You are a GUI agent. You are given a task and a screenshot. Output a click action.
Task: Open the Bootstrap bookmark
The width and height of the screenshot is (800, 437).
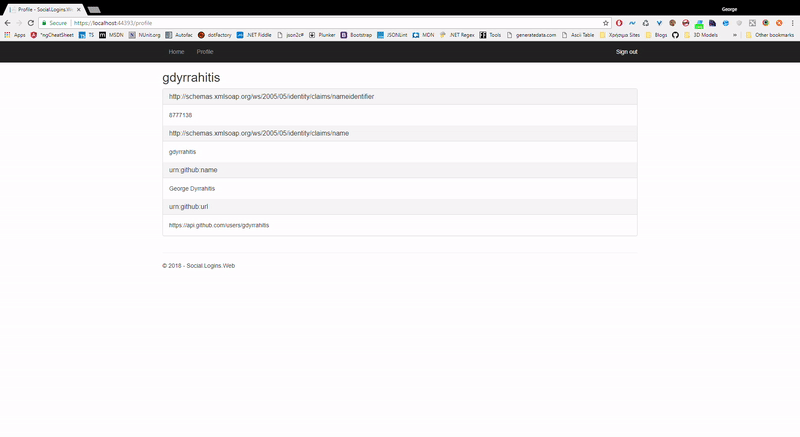[x=356, y=35]
